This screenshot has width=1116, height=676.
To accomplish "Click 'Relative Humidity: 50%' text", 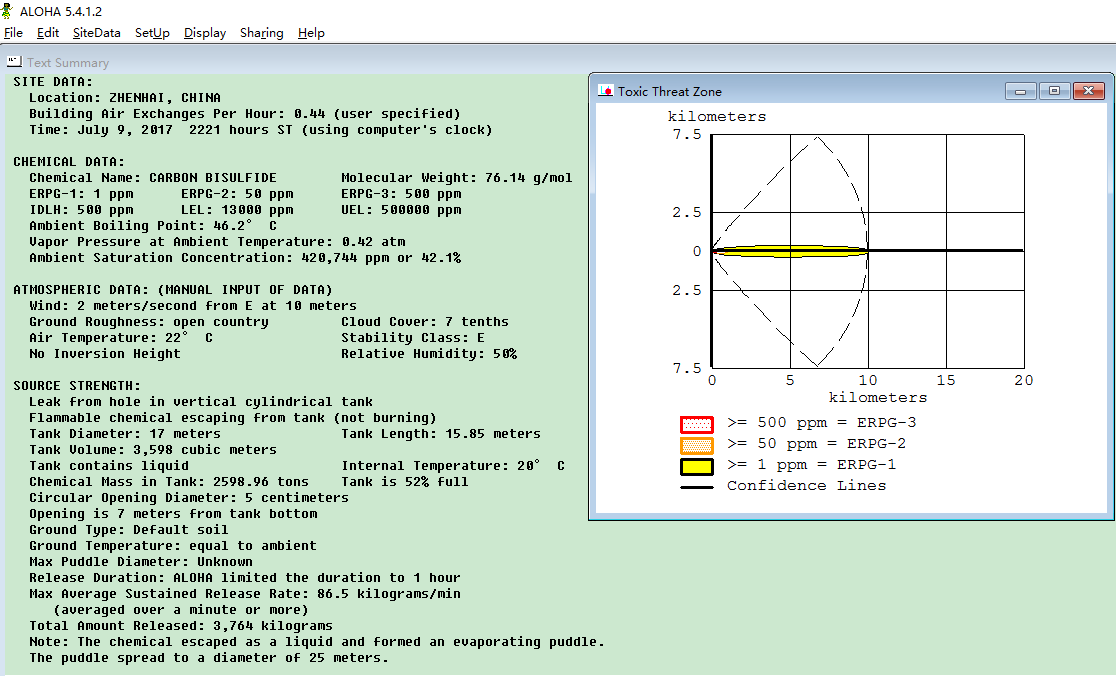I will (429, 354).
